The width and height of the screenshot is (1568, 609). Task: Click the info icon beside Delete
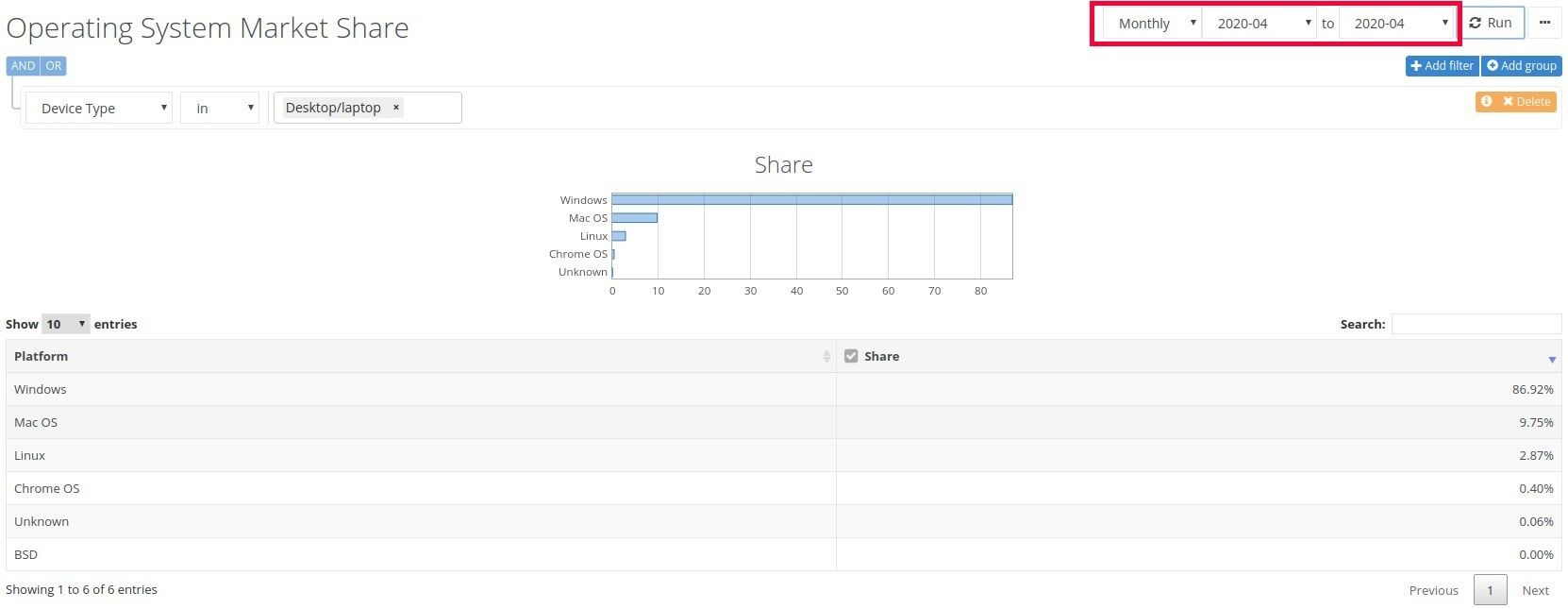tap(1487, 101)
